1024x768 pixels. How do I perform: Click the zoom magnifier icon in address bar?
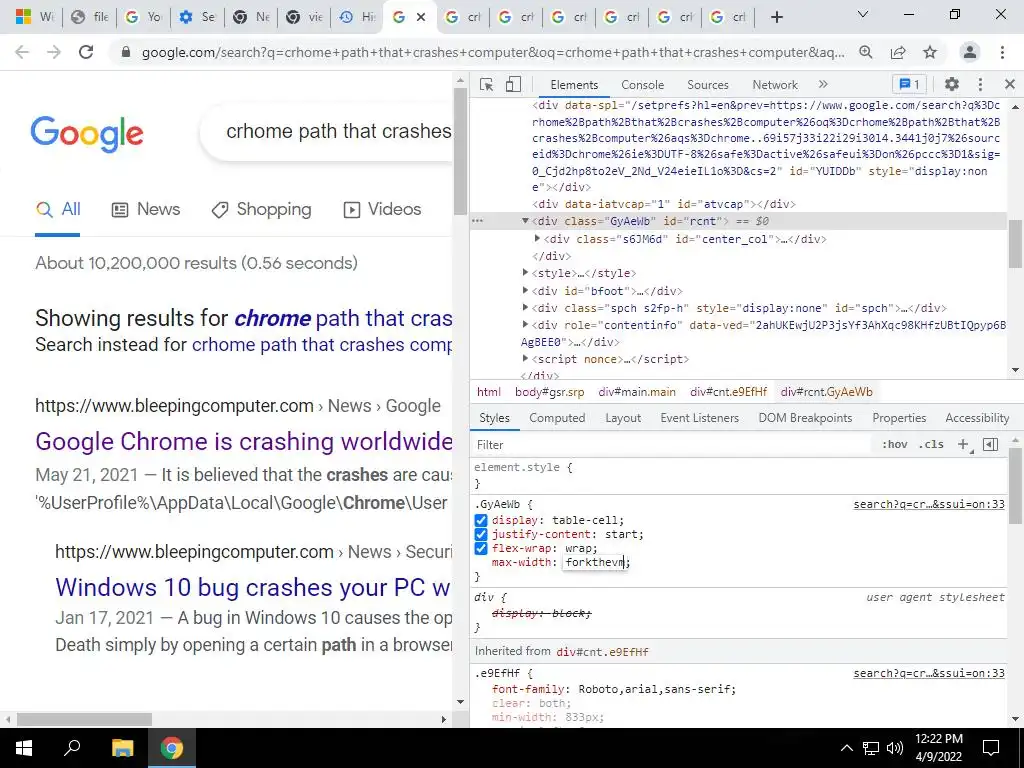(x=866, y=52)
